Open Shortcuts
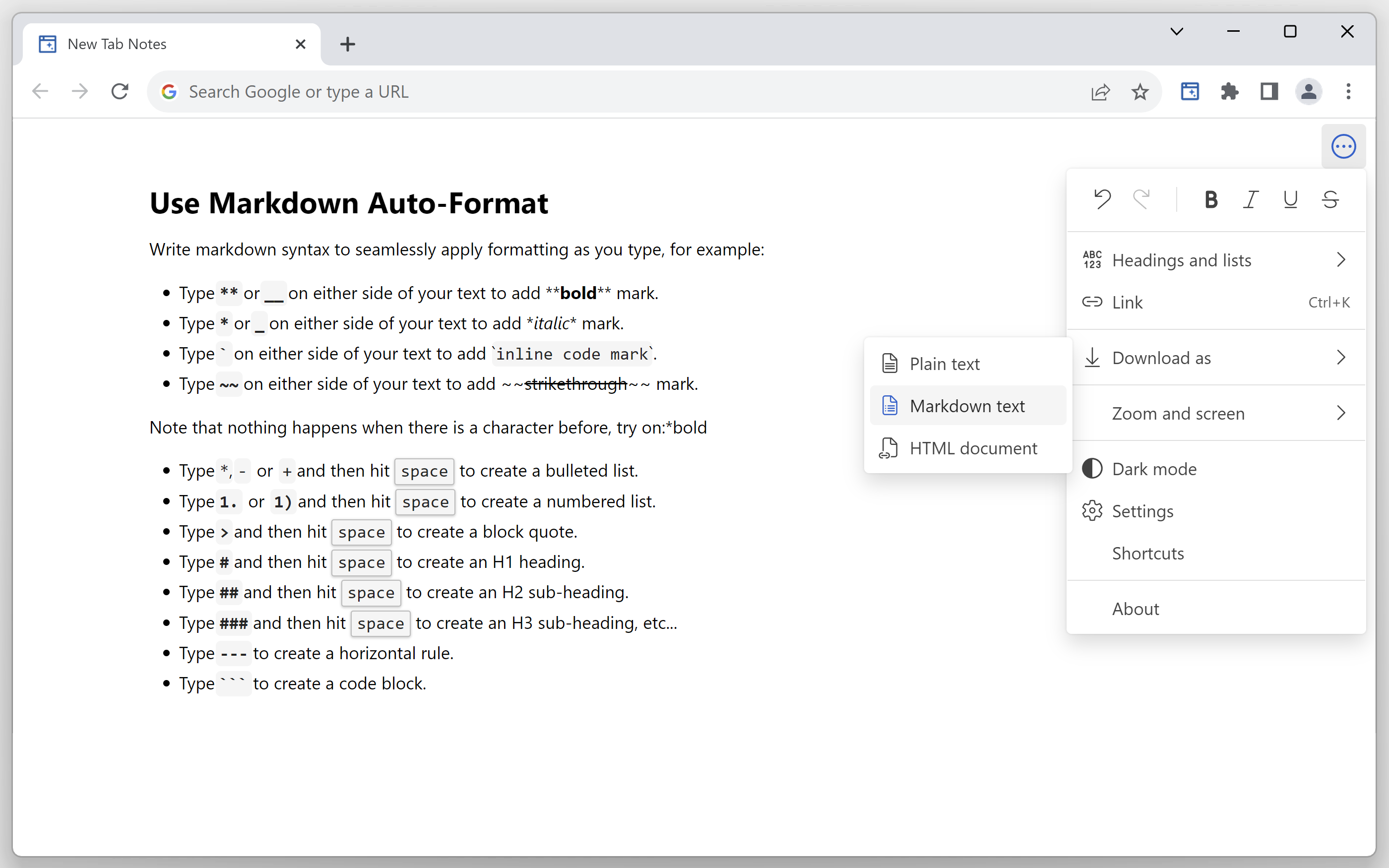The height and width of the screenshot is (868, 1389). coord(1216,554)
